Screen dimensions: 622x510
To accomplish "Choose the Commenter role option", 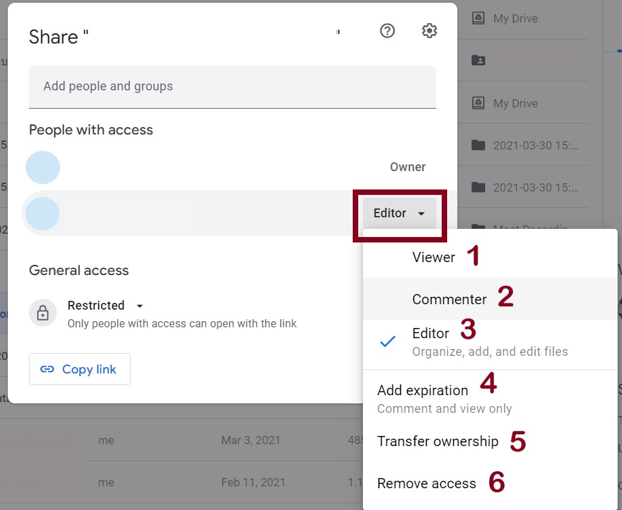I will 449,299.
